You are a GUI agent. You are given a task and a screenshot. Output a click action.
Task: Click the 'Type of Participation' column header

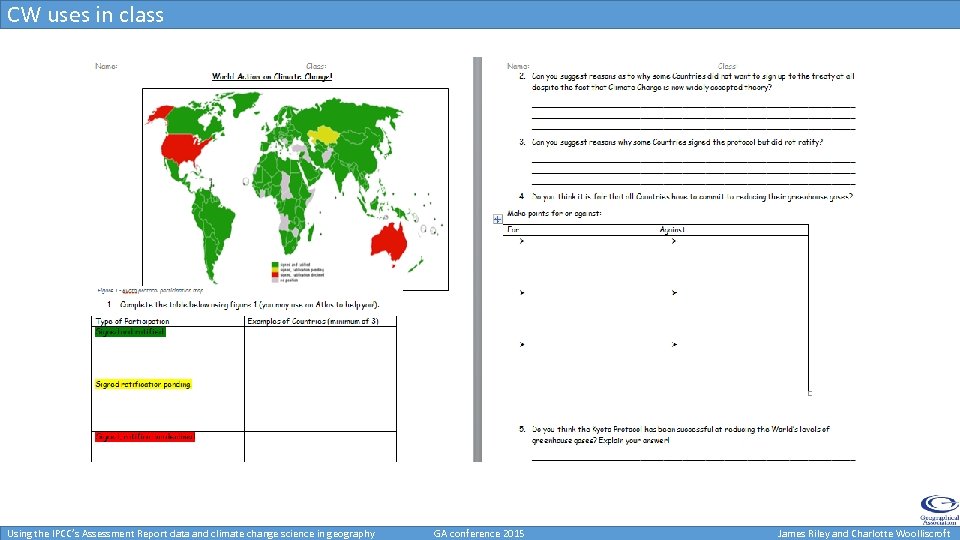point(132,321)
